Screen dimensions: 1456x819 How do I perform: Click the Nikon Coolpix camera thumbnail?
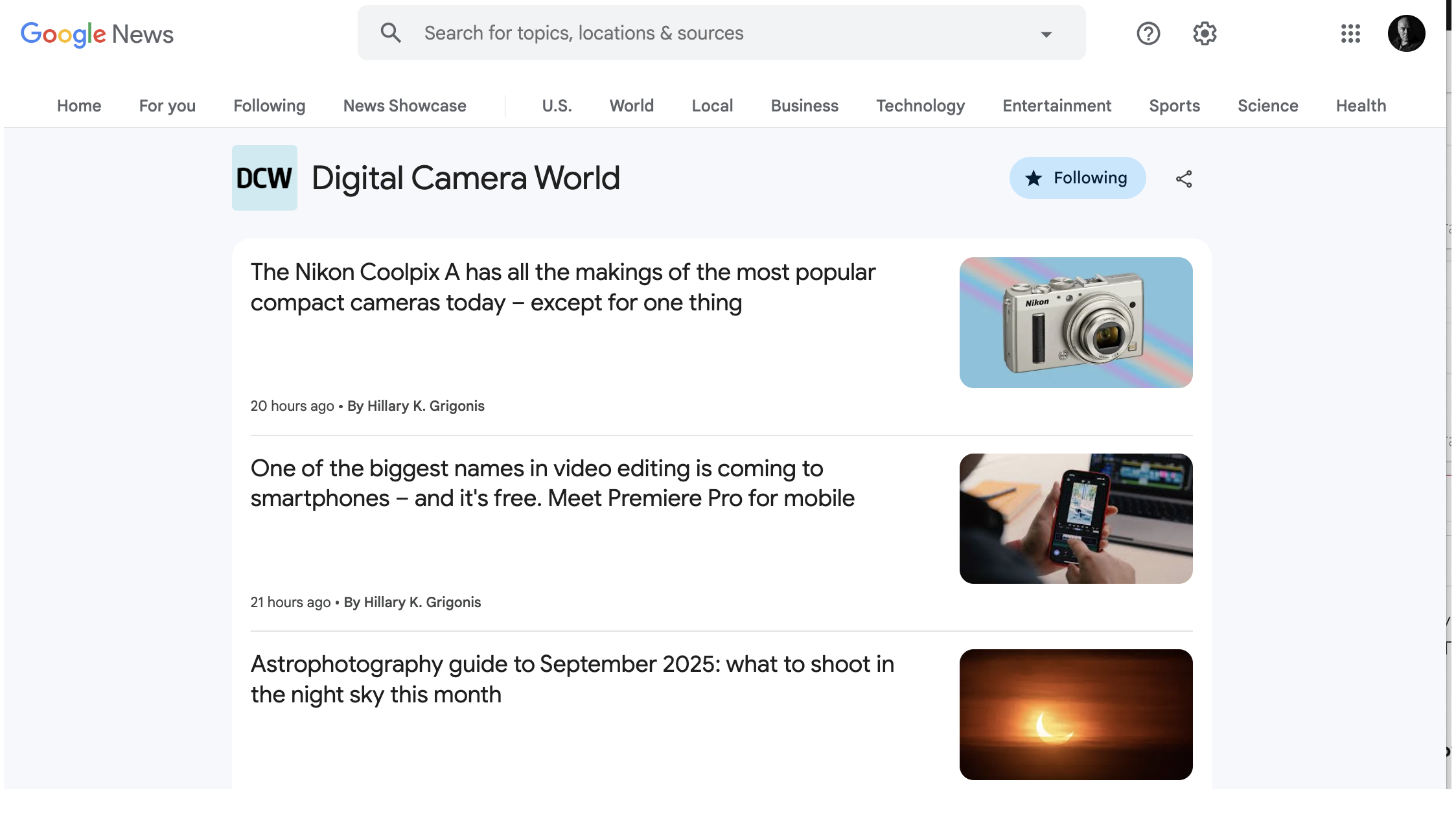[x=1076, y=323]
